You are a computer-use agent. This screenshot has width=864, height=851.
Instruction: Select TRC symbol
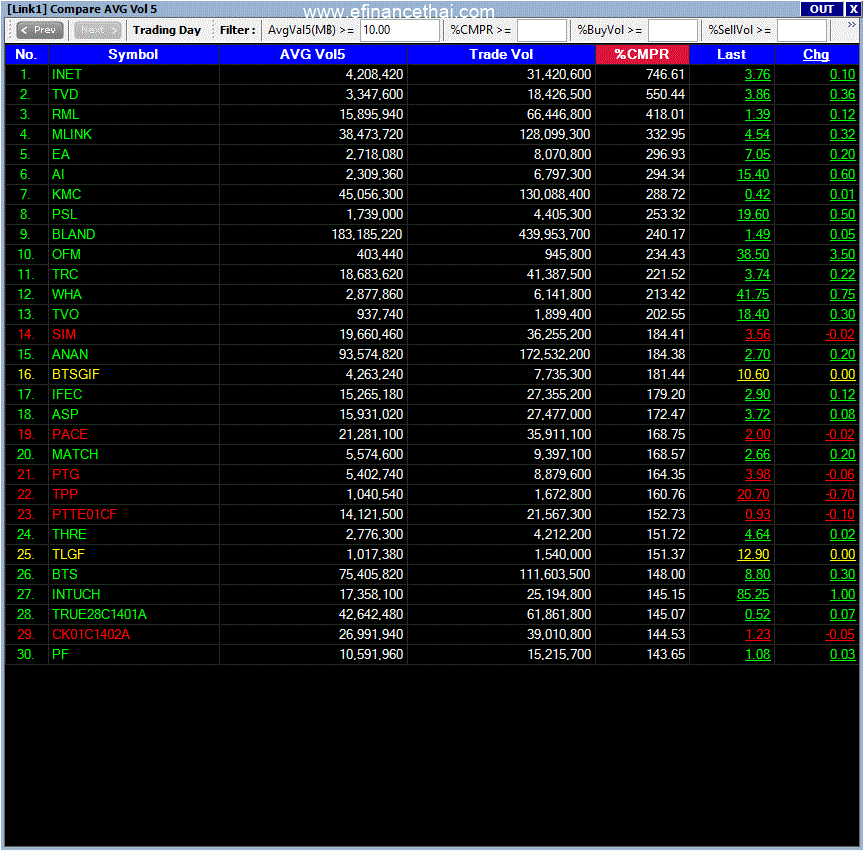65,274
